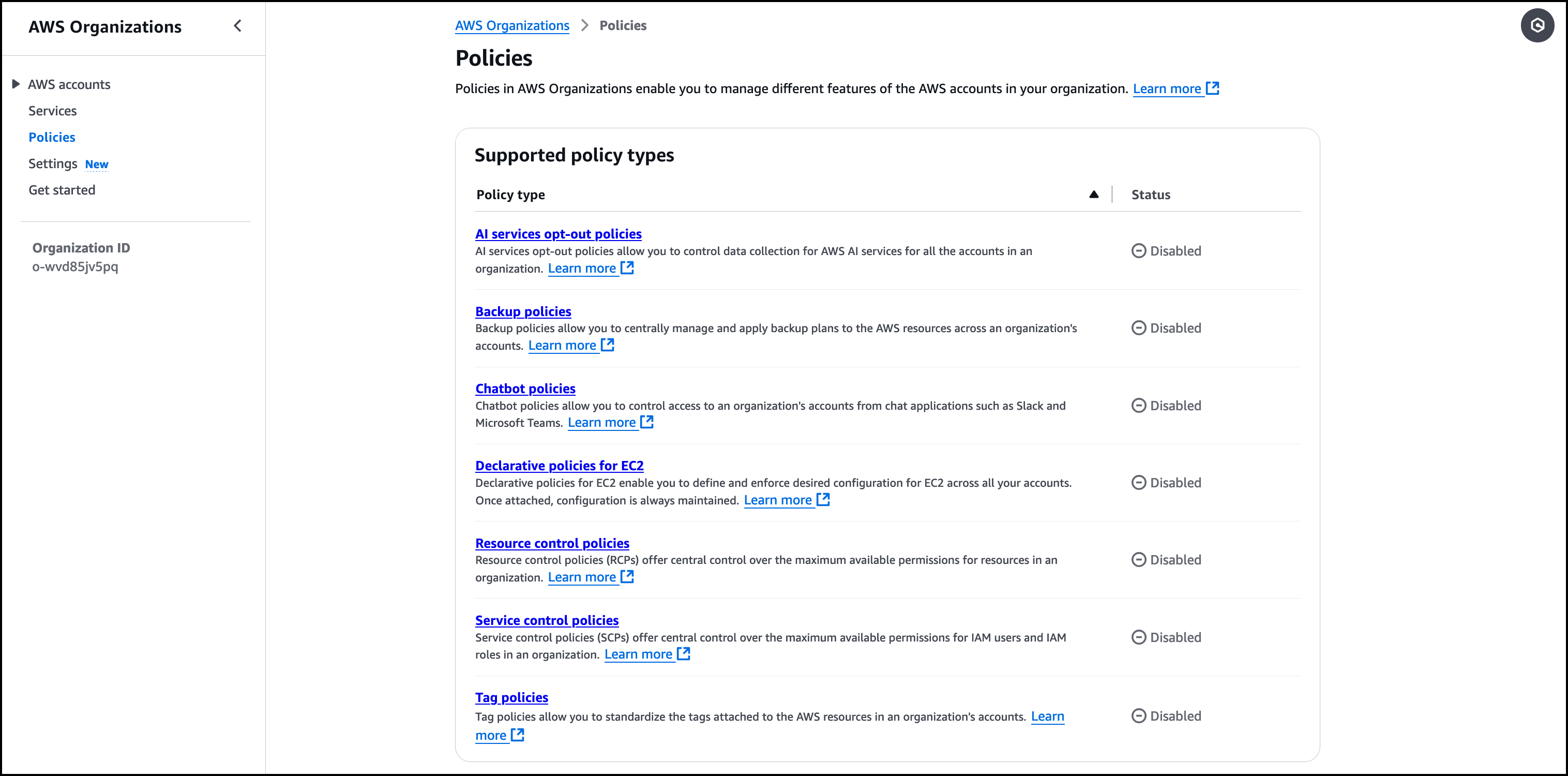
Task: Go to Get started page
Action: (x=62, y=190)
